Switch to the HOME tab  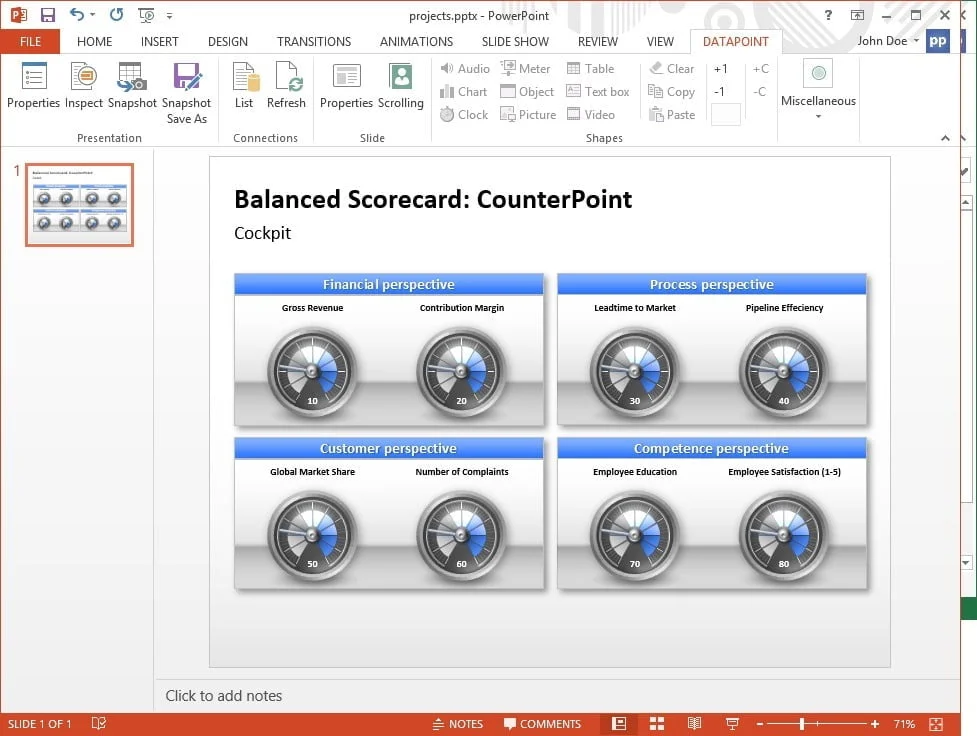tap(95, 42)
